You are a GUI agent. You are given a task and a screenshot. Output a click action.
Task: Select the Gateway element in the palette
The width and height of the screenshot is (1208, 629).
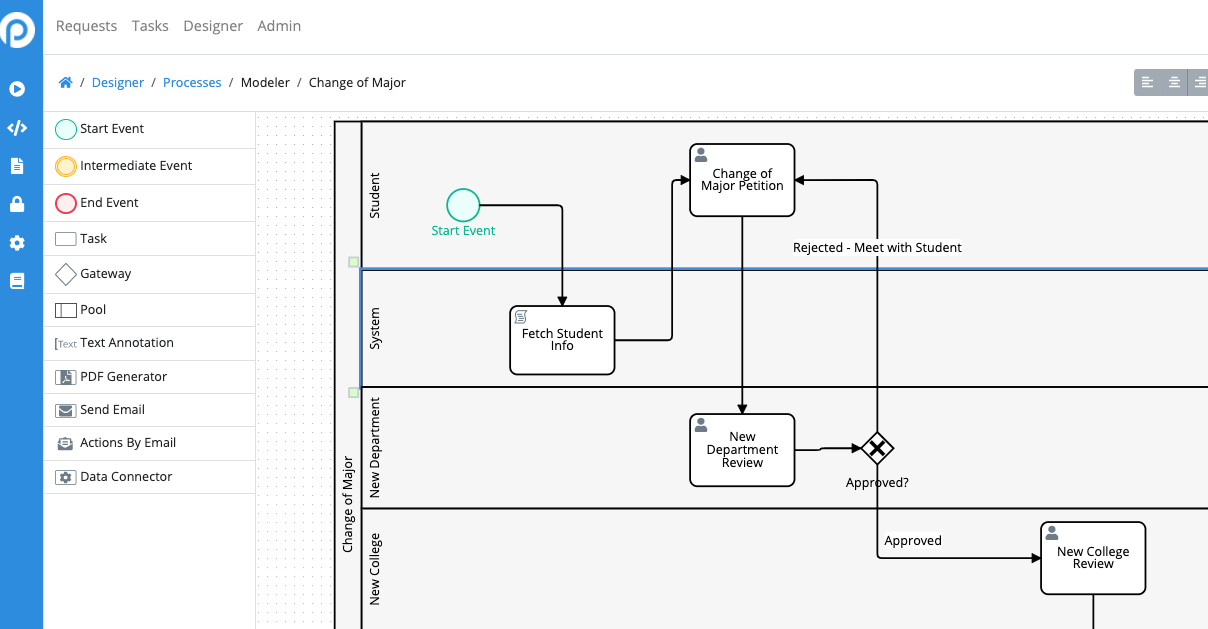pos(105,274)
